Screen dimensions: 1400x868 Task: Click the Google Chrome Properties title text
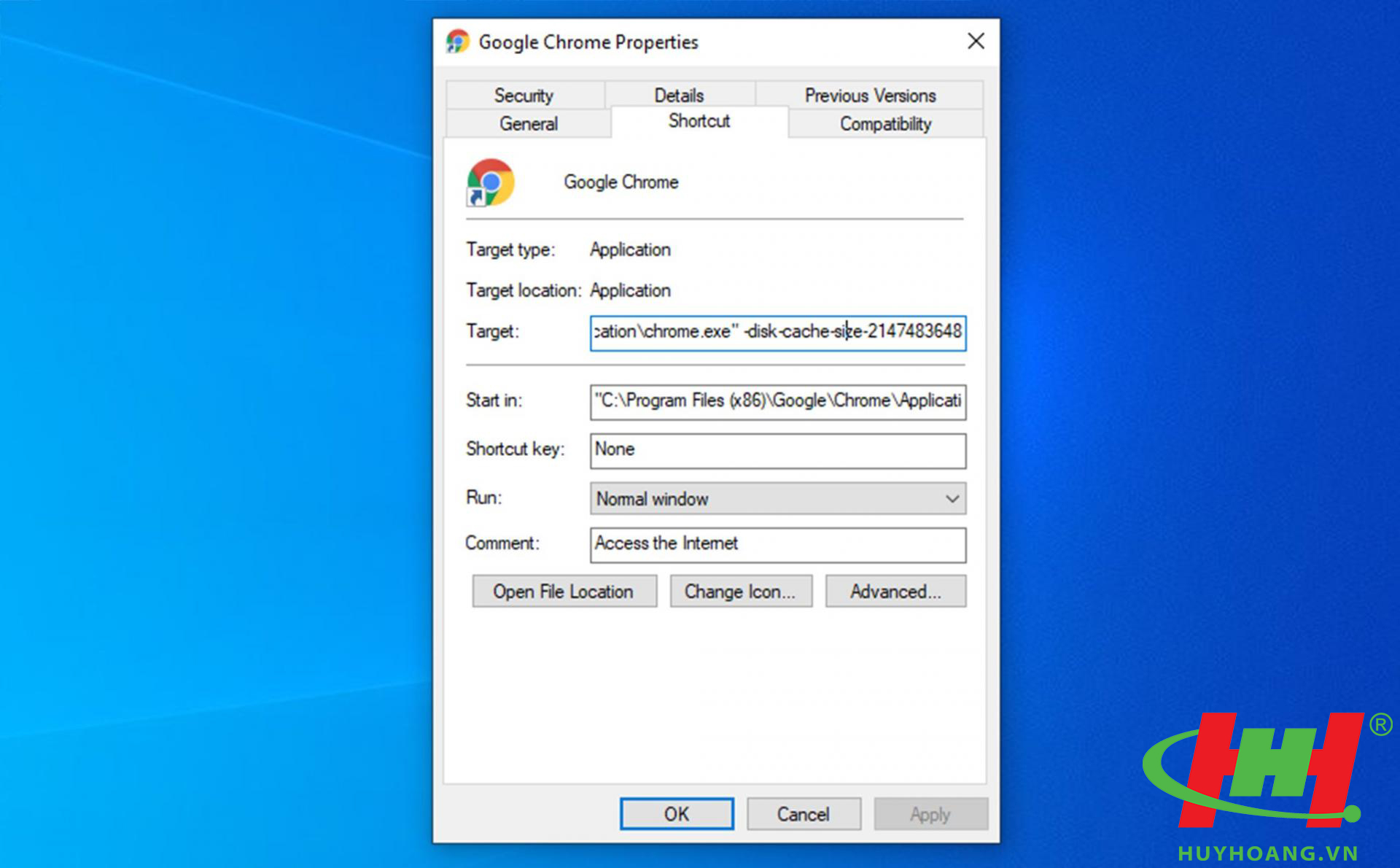pyautogui.click(x=588, y=42)
